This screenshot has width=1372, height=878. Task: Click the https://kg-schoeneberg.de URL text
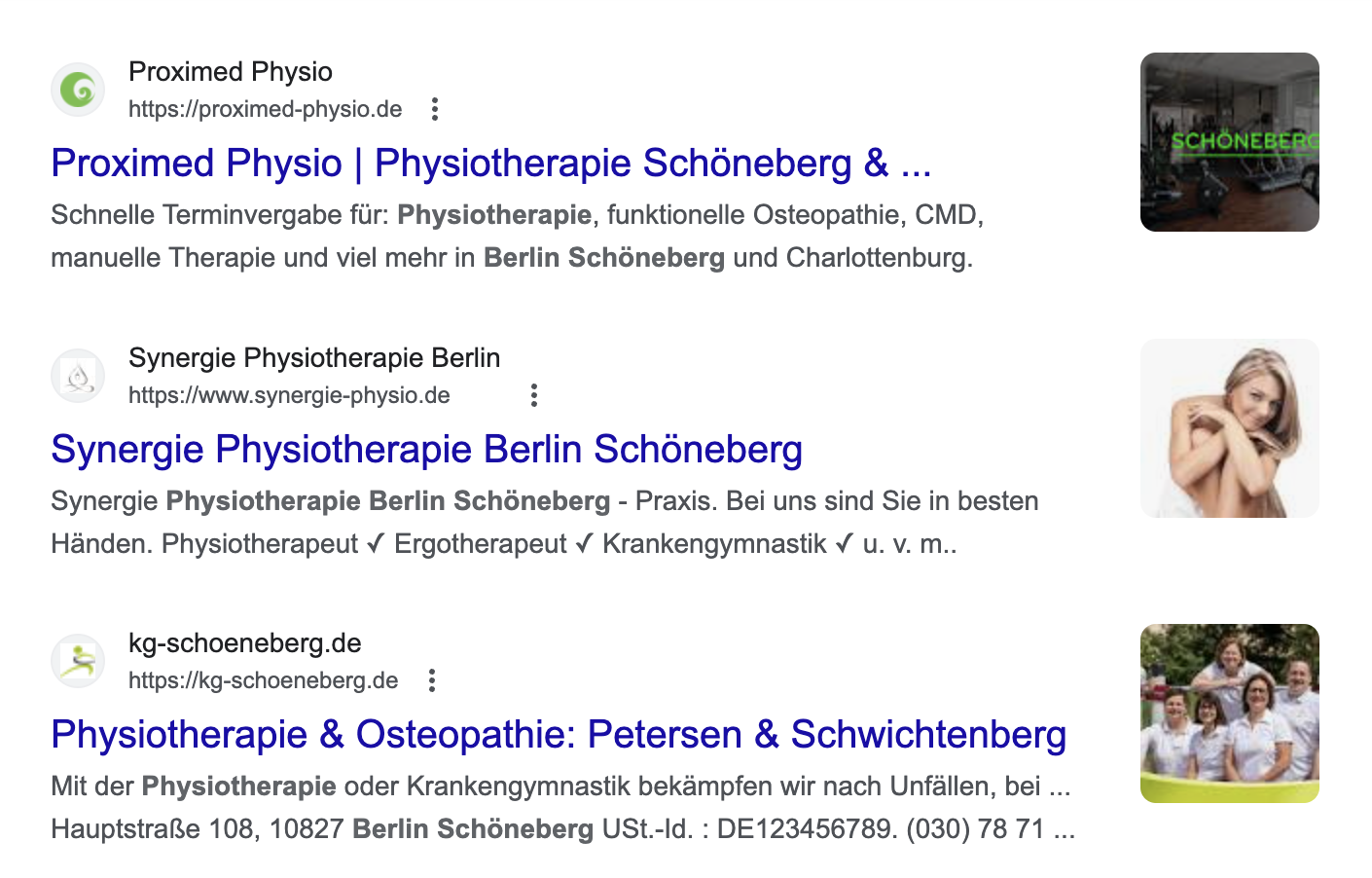(263, 680)
